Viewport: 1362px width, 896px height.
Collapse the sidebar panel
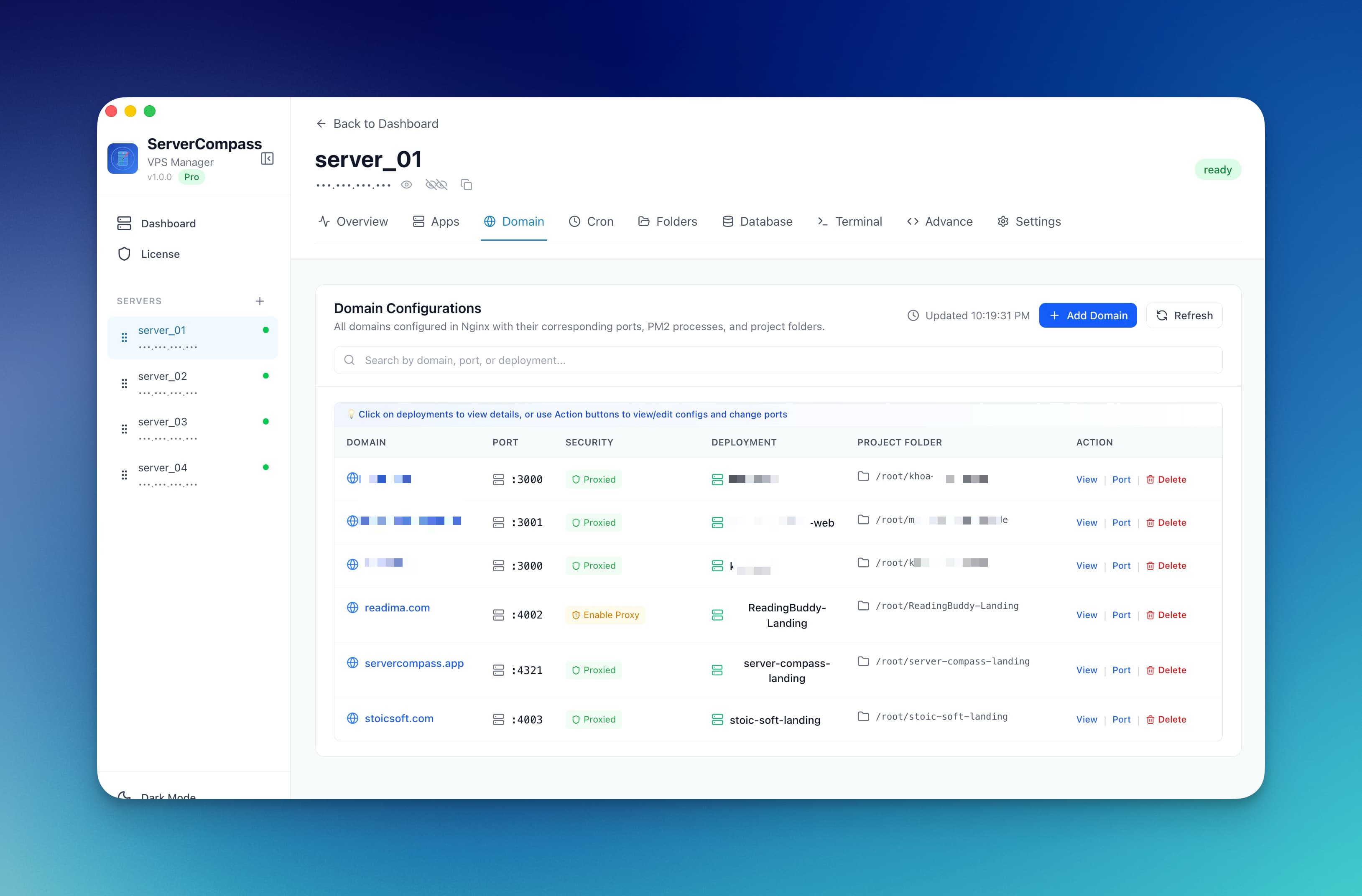tap(267, 158)
